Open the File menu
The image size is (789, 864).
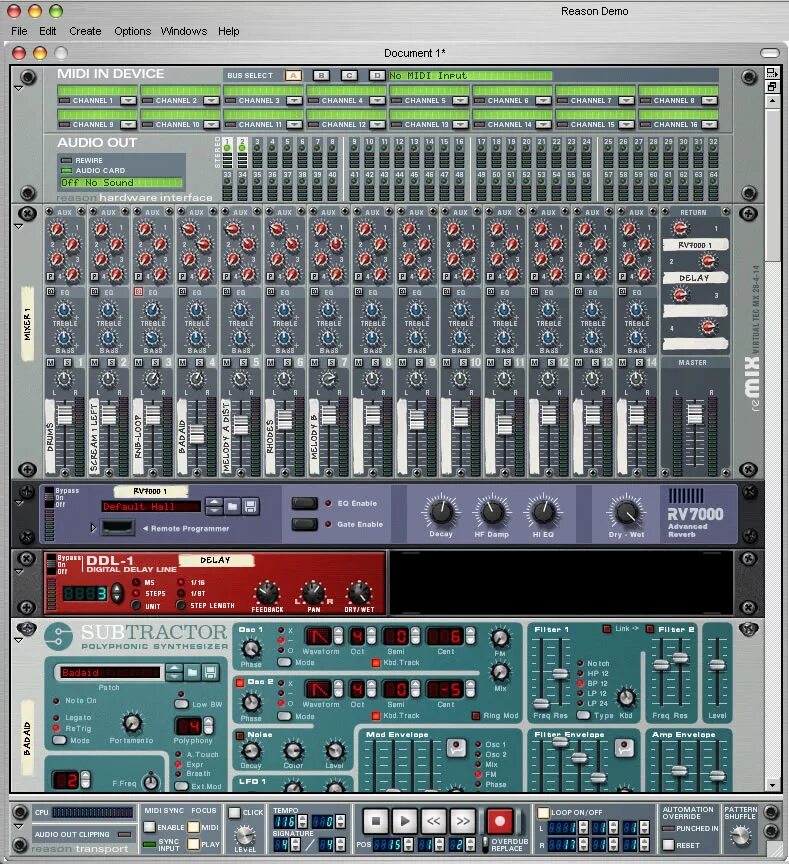(19, 31)
